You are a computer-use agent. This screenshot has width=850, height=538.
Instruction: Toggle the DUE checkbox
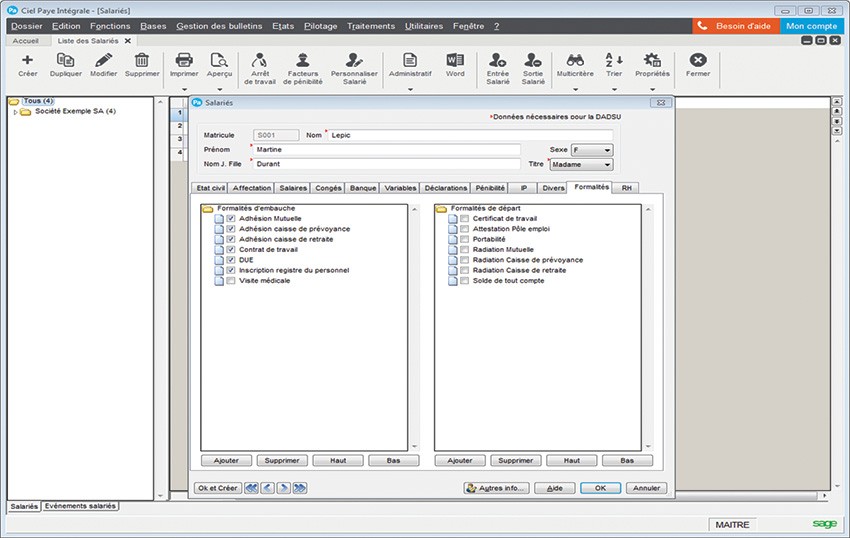(231, 260)
